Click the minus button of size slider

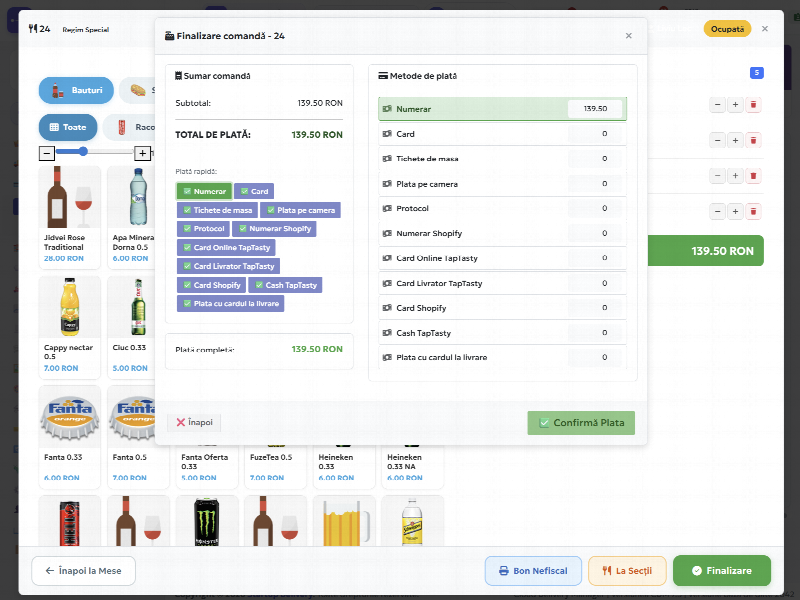pyautogui.click(x=47, y=153)
